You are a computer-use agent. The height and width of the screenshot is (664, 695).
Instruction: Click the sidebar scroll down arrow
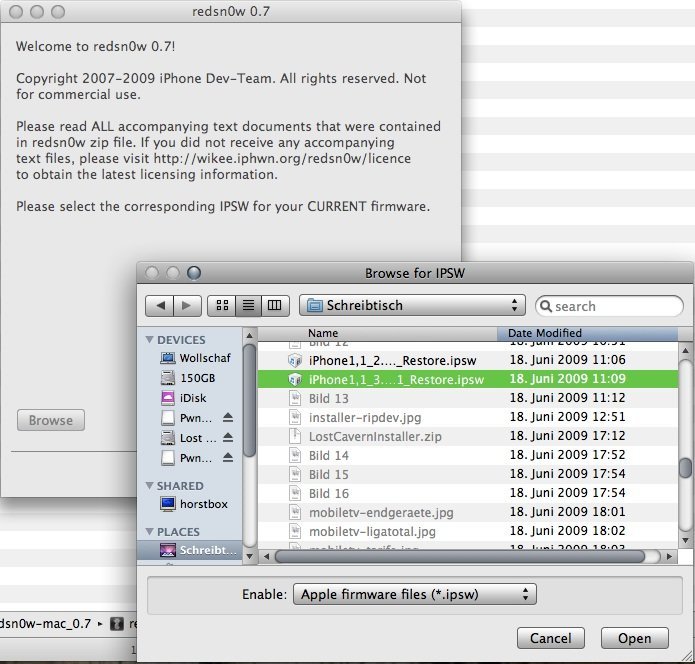tap(249, 556)
